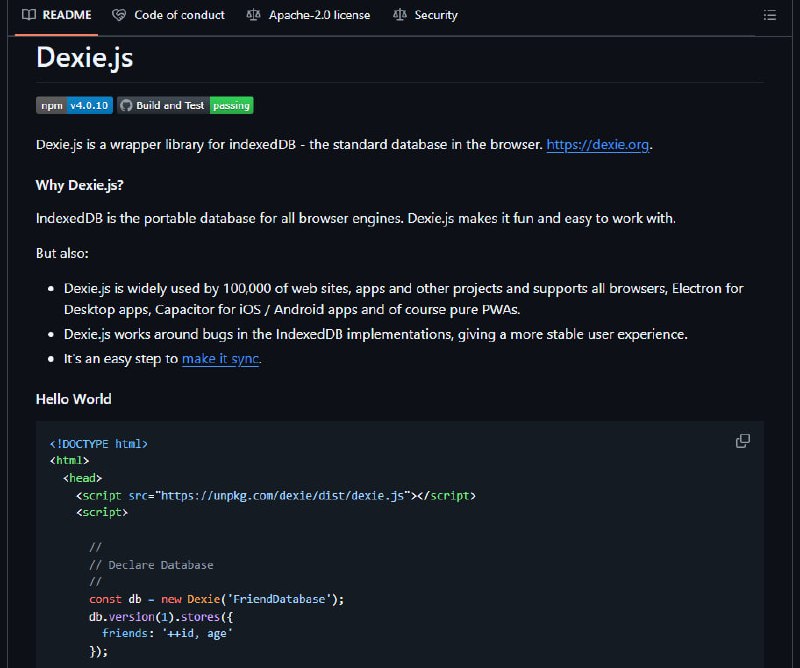Click the "Why Dexie.js?" heading
This screenshot has width=800, height=668.
tap(80, 185)
